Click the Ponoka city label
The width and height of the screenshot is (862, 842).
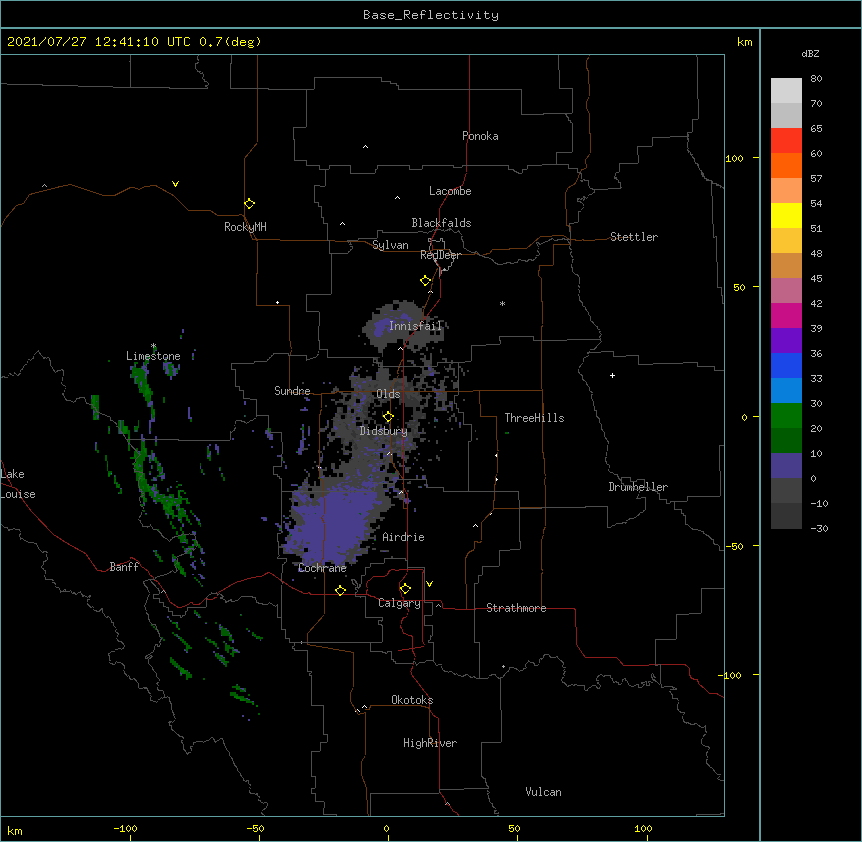click(x=480, y=136)
